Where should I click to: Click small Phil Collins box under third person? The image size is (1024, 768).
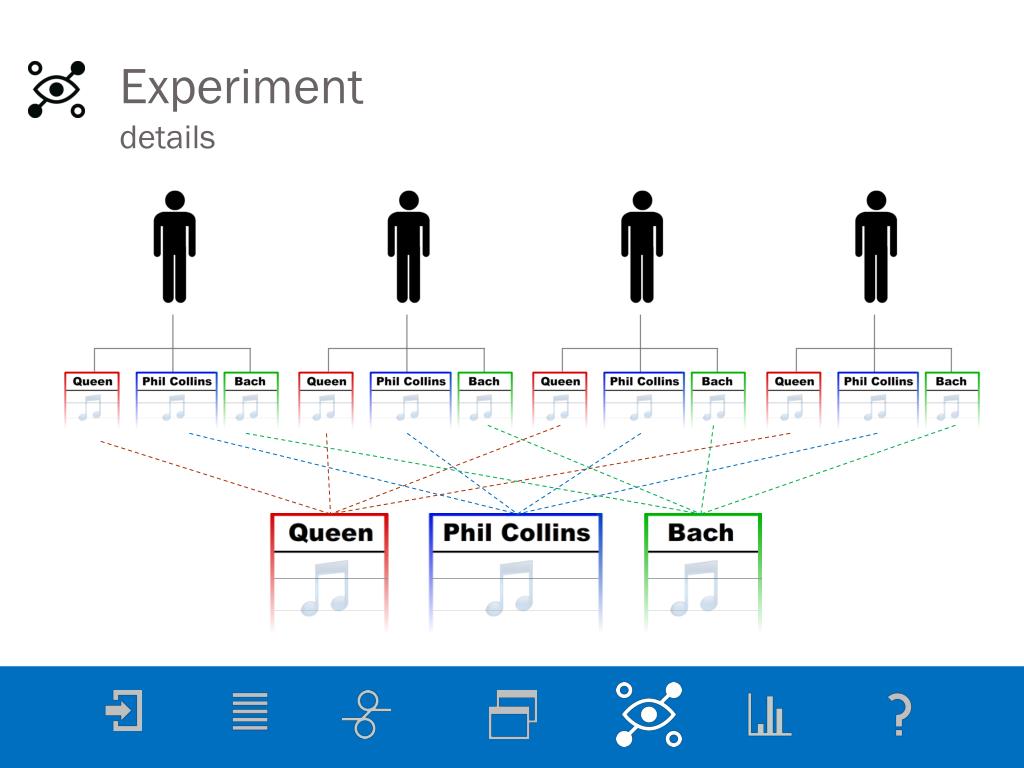pos(644,398)
